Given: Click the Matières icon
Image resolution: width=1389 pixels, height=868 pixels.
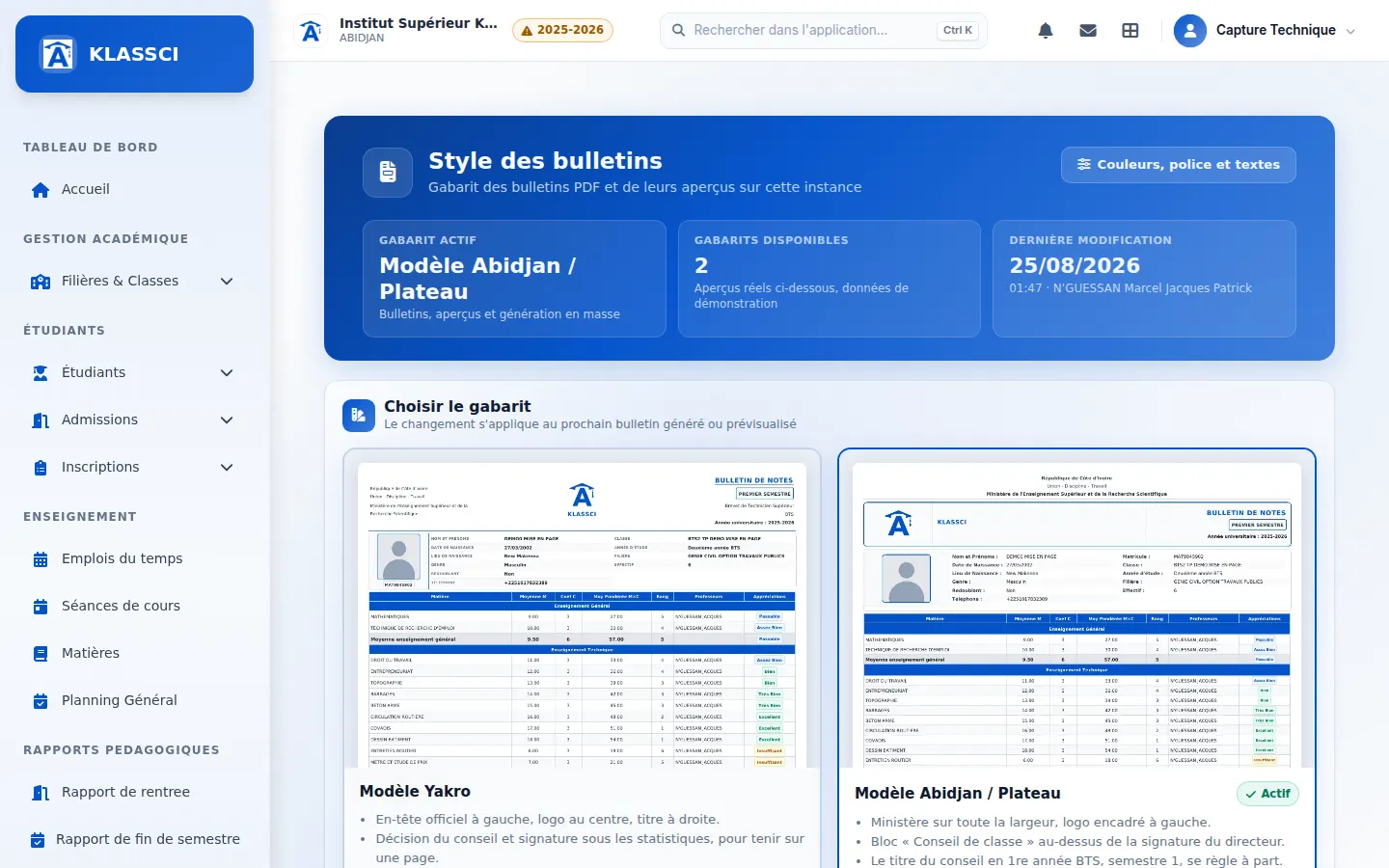Looking at the screenshot, I should pyautogui.click(x=41, y=654).
